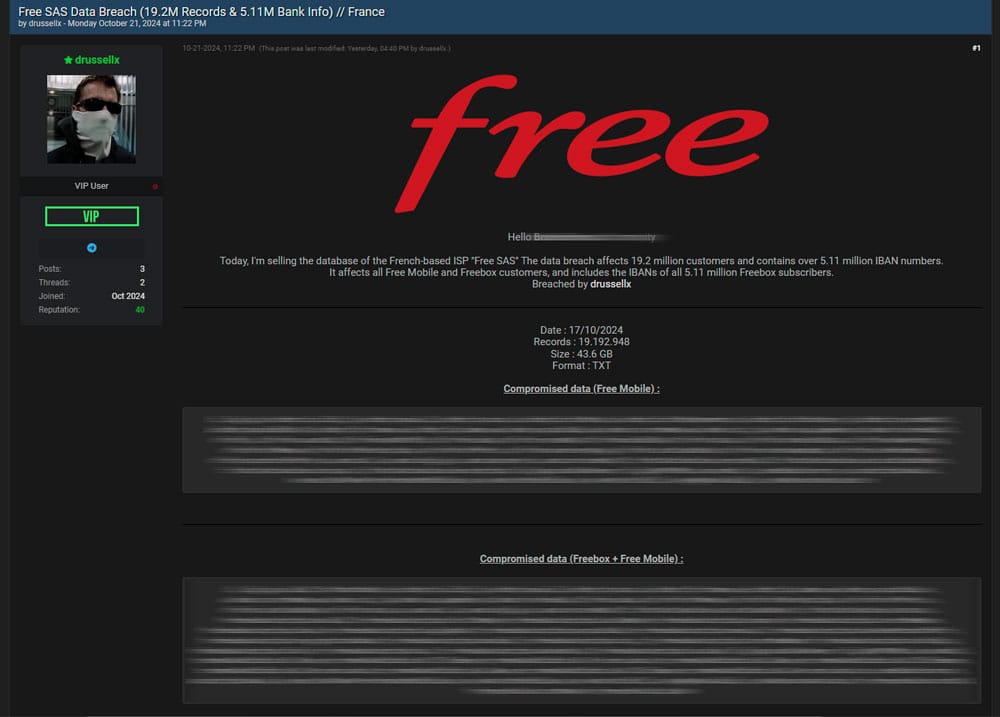Click the blurred Freebox data block

click(582, 640)
